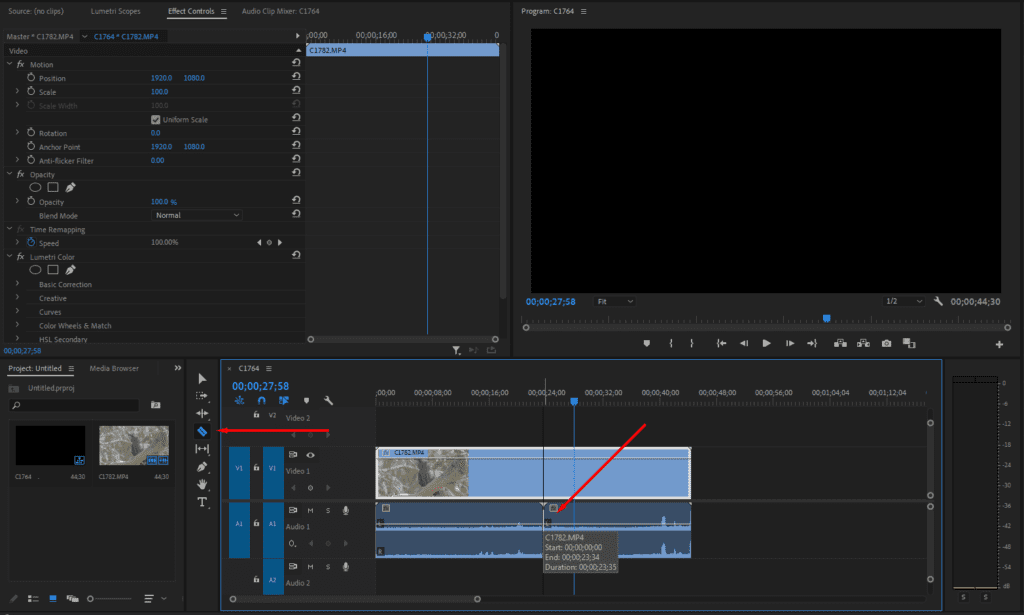Select the Razor tool in the toolbar
This screenshot has width=1024, height=615.
pyautogui.click(x=202, y=431)
